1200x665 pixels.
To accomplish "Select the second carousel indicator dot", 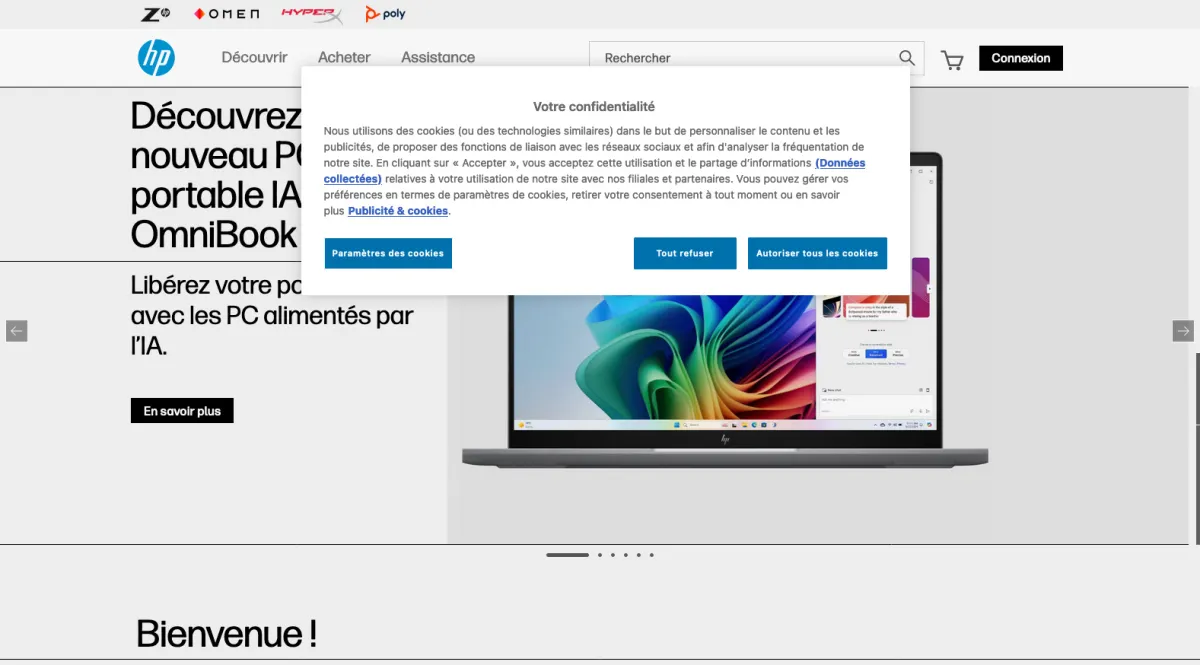I will point(600,555).
